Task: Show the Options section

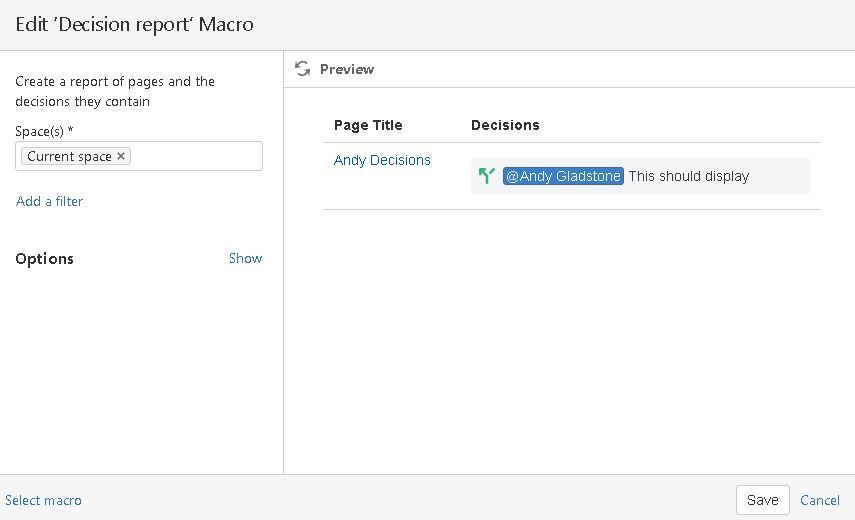Action: [245, 258]
